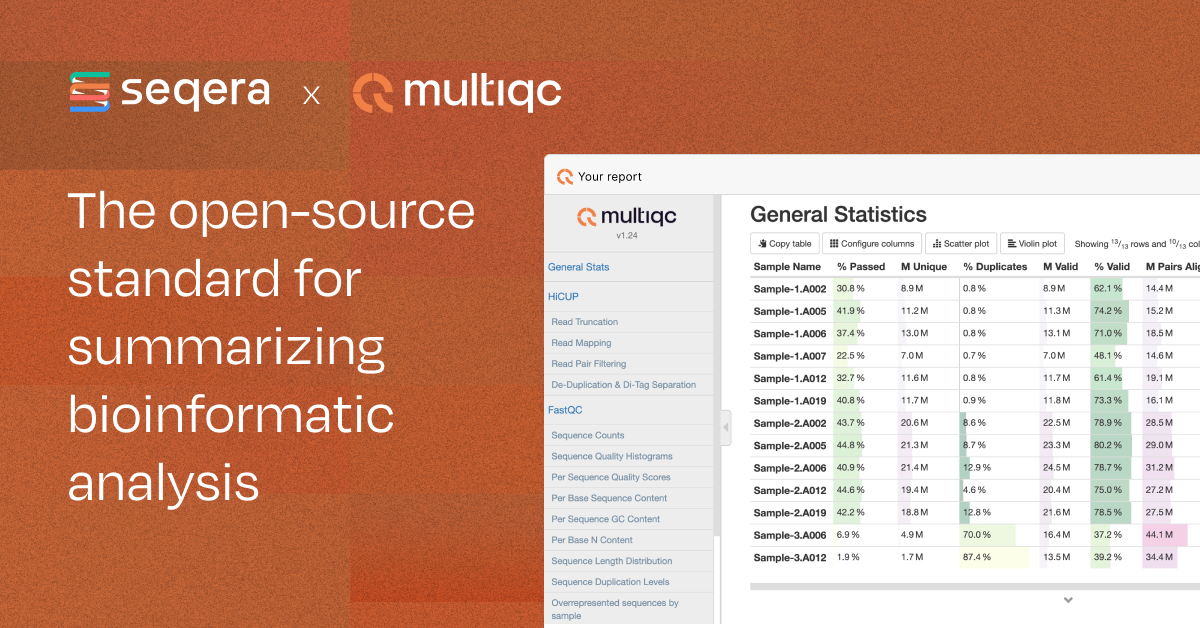Click the sidebar vertical scrollbar
This screenshot has width=1200, height=628.
pyautogui.click(x=717, y=365)
